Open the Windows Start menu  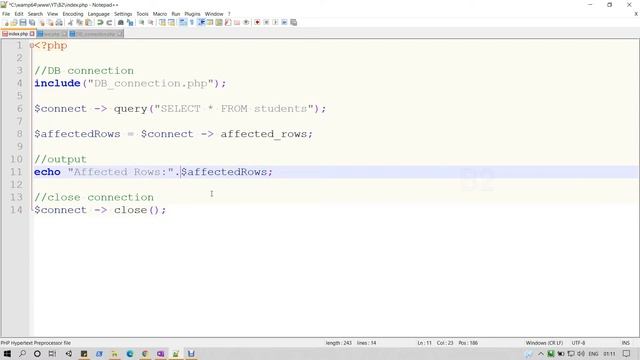point(7,354)
